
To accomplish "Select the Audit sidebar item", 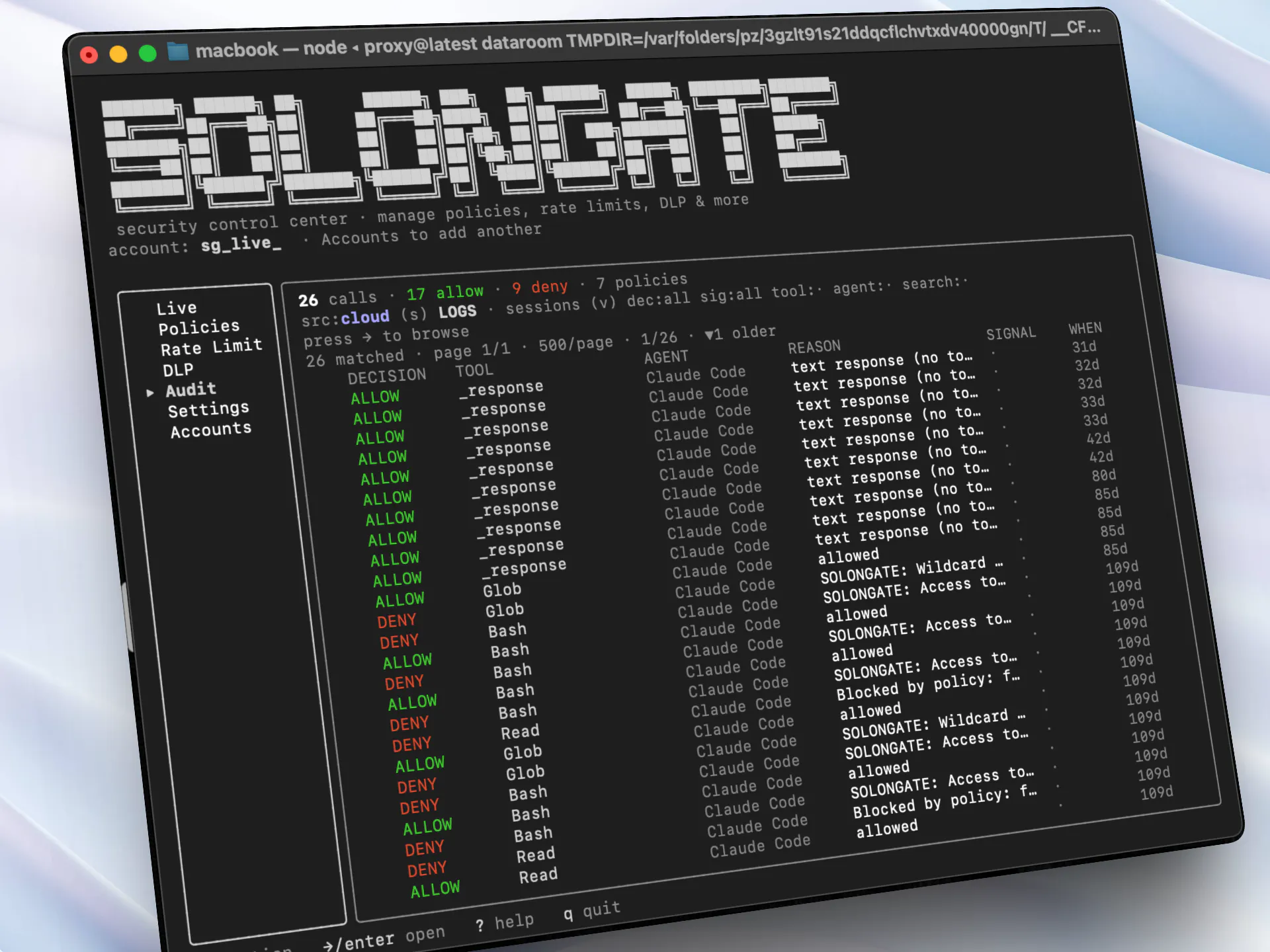I will (191, 390).
